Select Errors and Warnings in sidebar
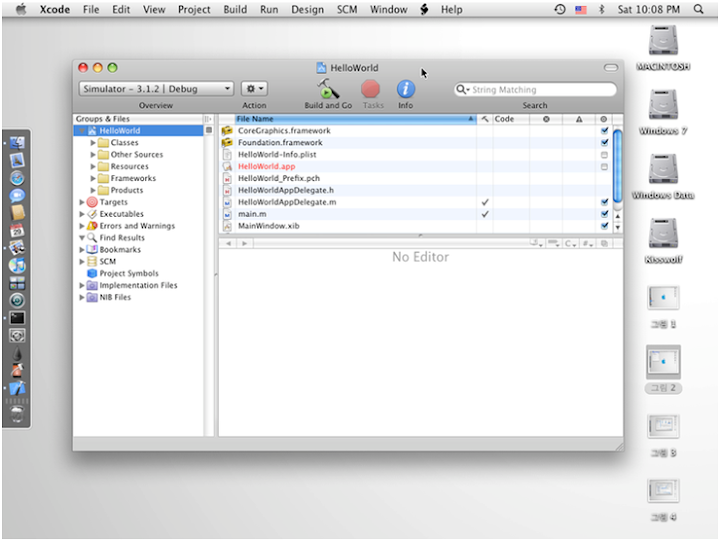The width and height of the screenshot is (720, 542). [136, 226]
